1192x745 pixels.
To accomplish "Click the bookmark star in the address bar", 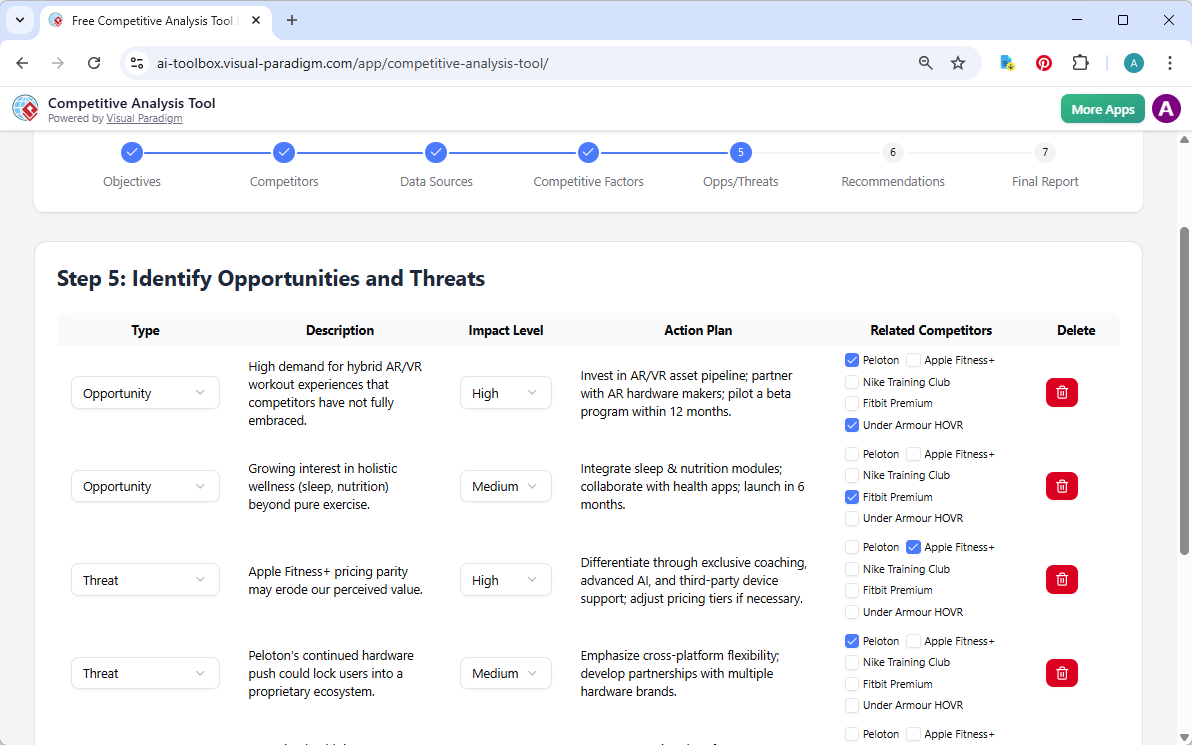I will tap(958, 62).
